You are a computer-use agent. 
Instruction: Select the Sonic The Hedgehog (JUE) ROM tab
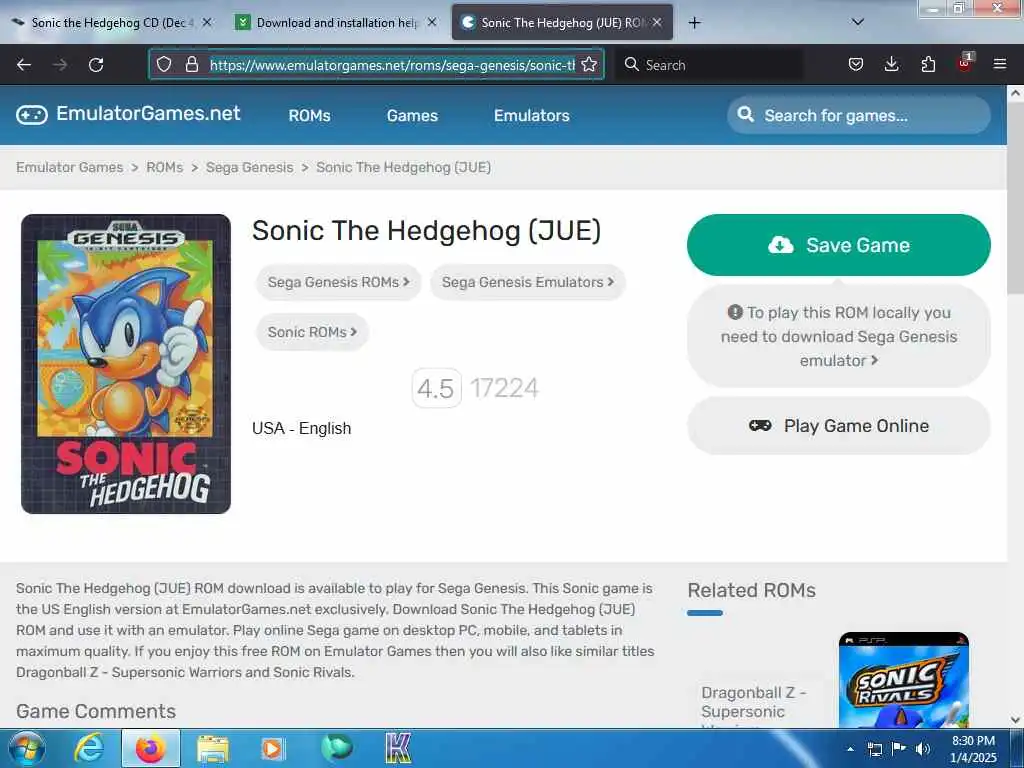(562, 23)
